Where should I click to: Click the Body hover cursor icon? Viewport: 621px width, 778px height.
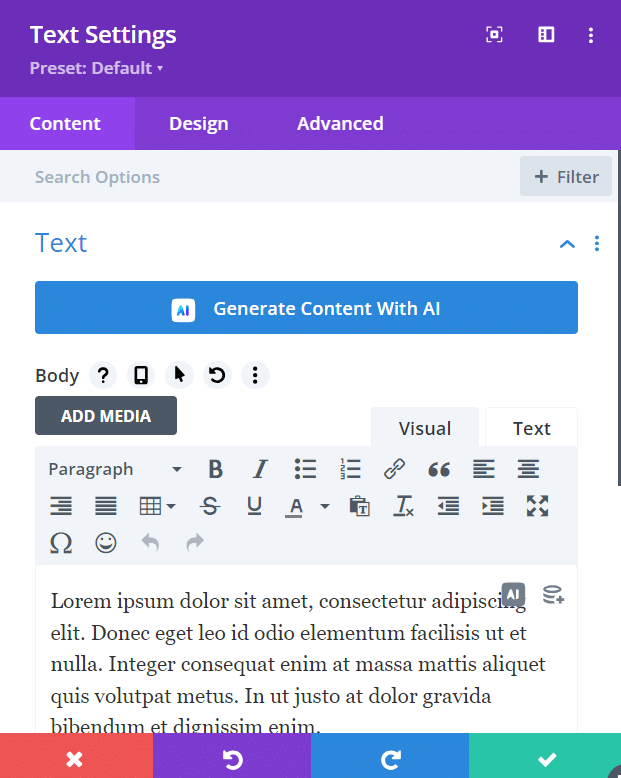(x=179, y=375)
